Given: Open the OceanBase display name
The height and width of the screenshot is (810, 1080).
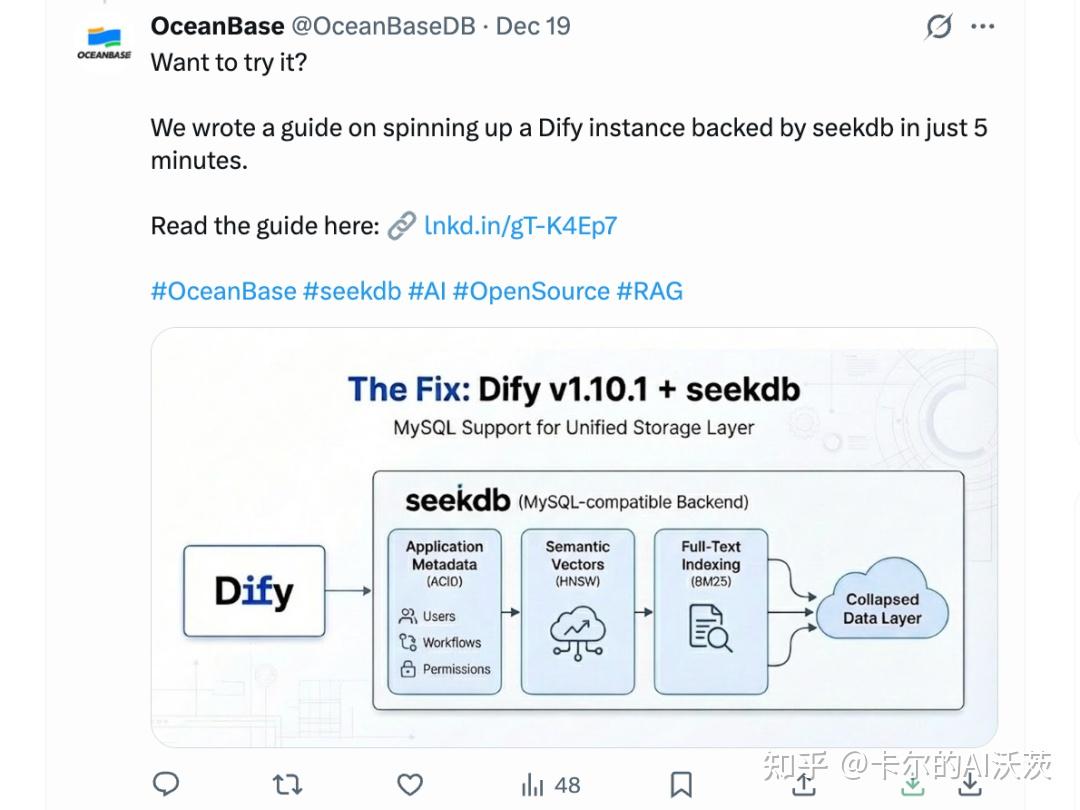Looking at the screenshot, I should point(218,26).
